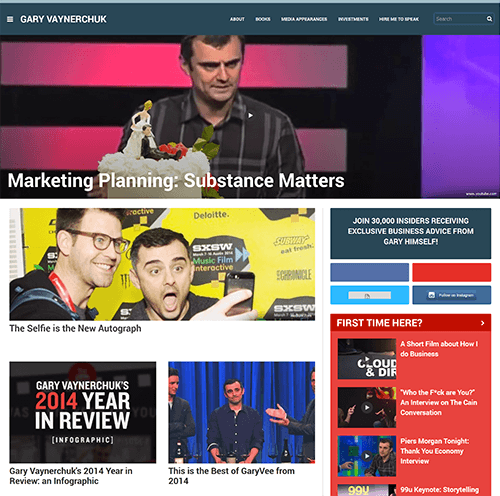
Task: Open the SXSW selfie article image
Action: tap(162, 264)
